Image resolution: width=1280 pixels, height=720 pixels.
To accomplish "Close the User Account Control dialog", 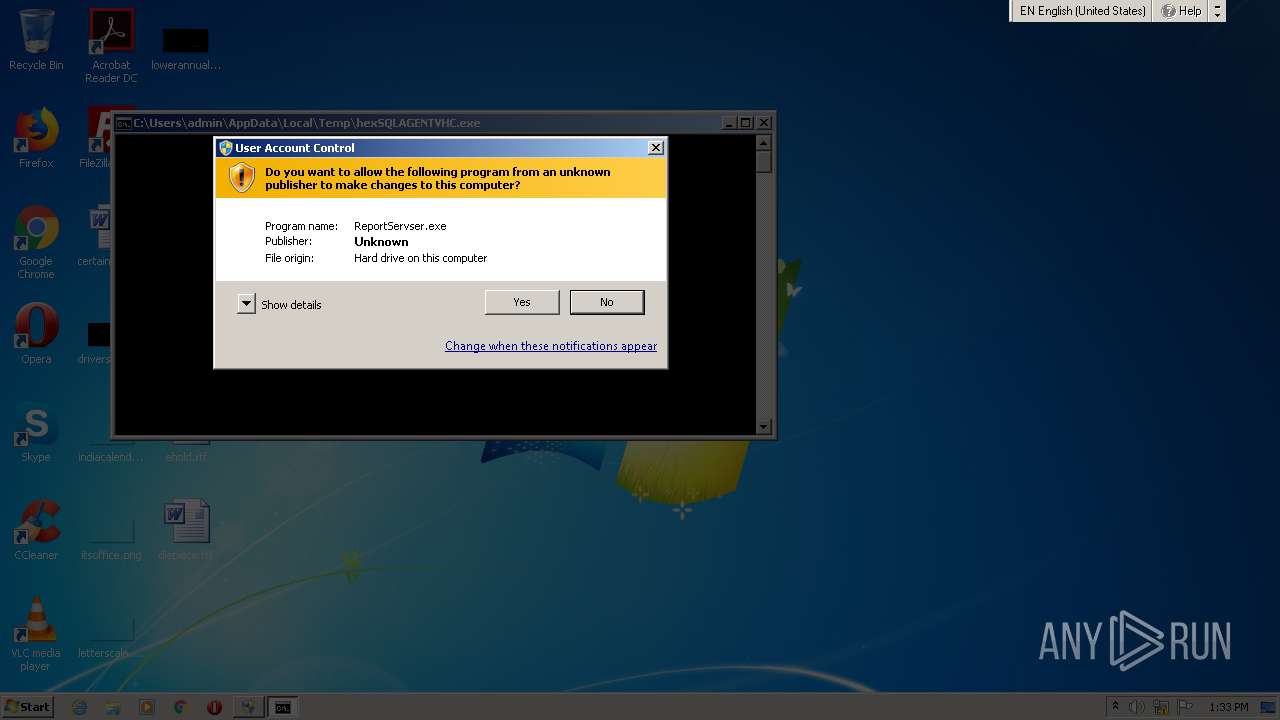I will click(x=656, y=148).
